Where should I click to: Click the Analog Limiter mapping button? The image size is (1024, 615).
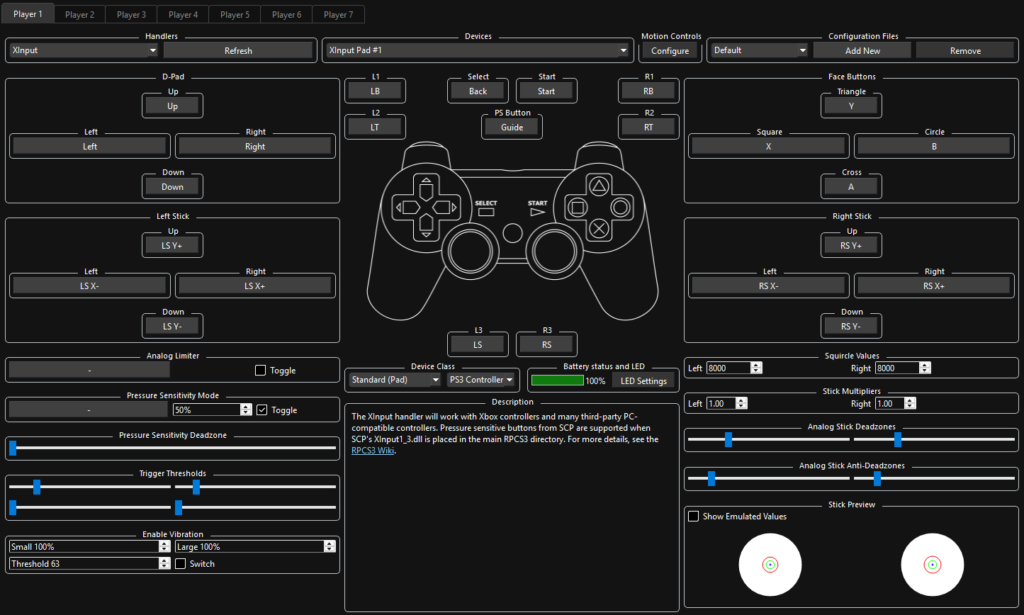tap(89, 370)
